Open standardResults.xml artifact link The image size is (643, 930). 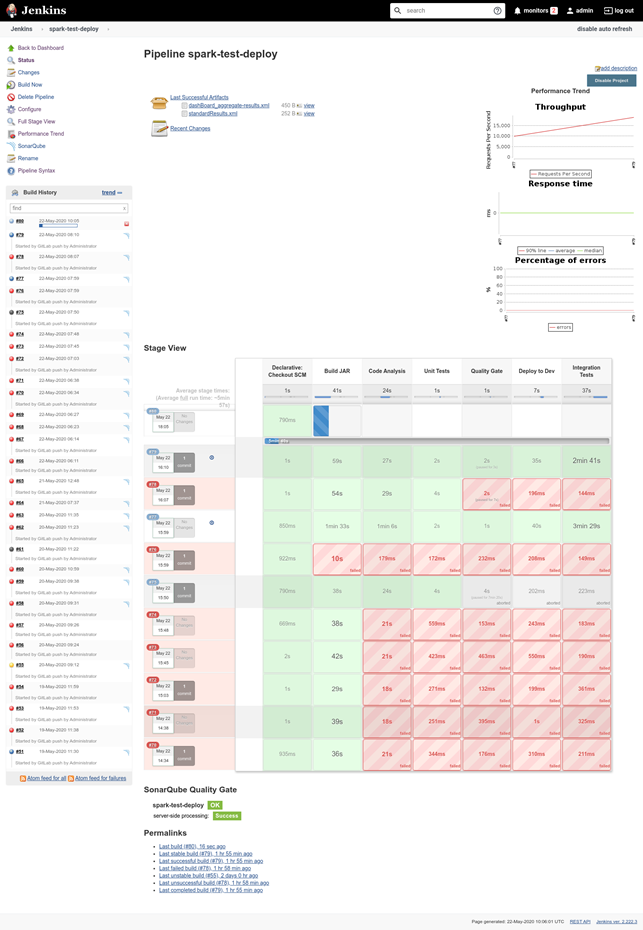[213, 114]
